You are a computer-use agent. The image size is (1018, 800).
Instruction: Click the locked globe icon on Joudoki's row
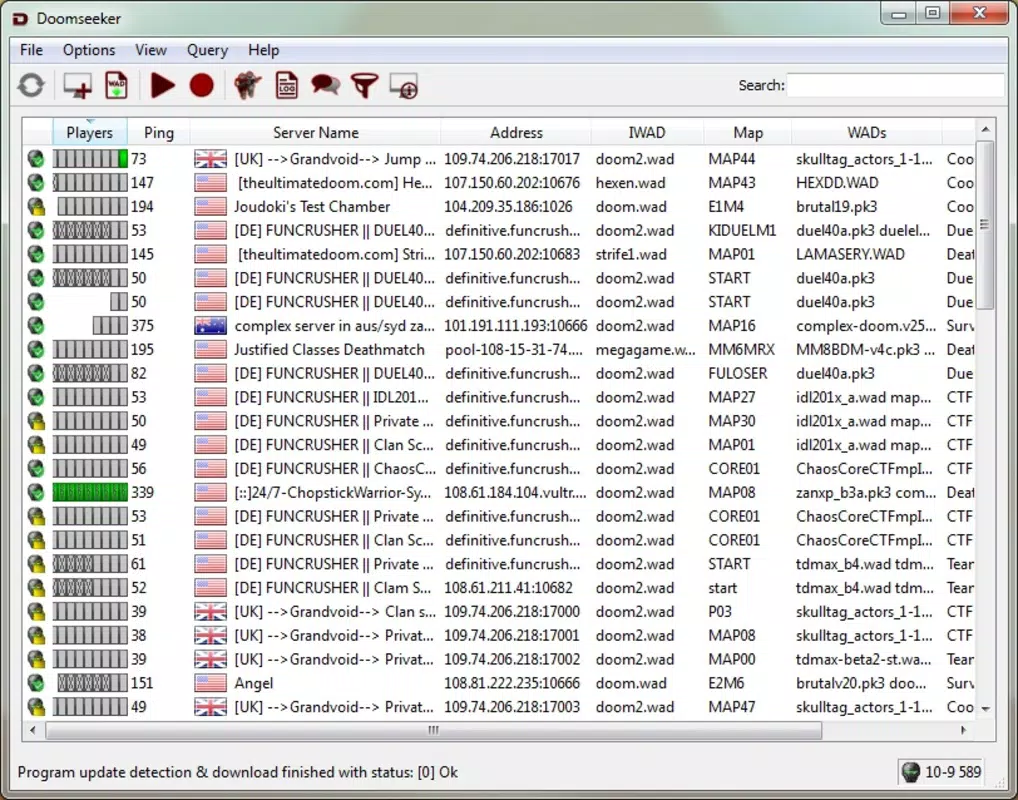36,206
